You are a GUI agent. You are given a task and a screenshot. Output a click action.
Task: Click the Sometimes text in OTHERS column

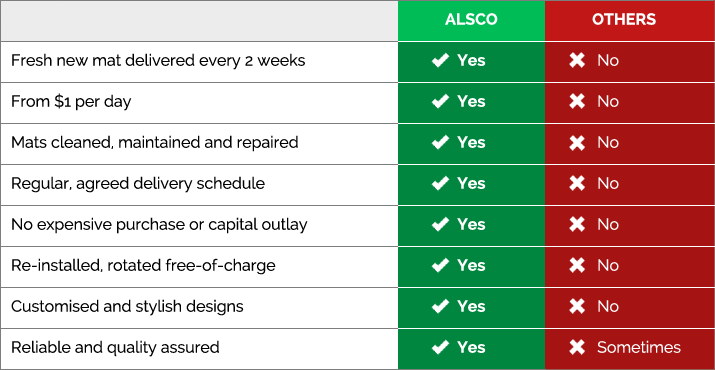639,348
